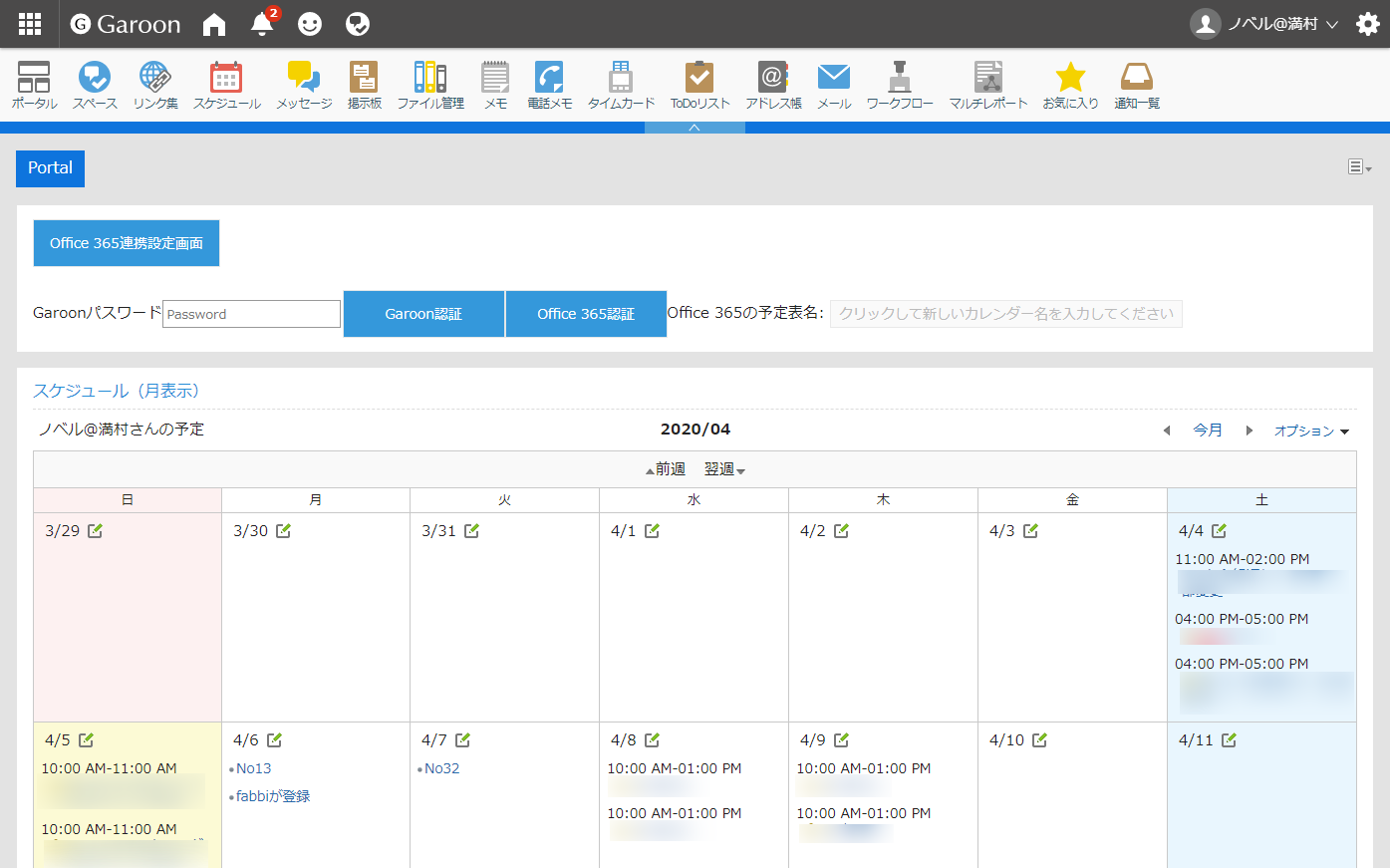Add appointment on 3/29 via edit icon
Screen dimensions: 1390x868
[95, 531]
